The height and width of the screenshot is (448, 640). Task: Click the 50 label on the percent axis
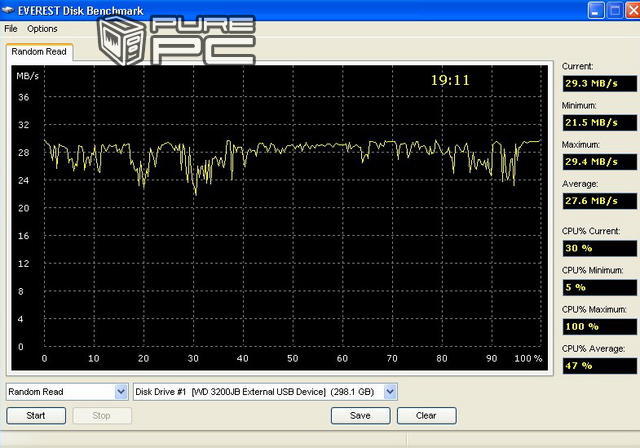293,358
